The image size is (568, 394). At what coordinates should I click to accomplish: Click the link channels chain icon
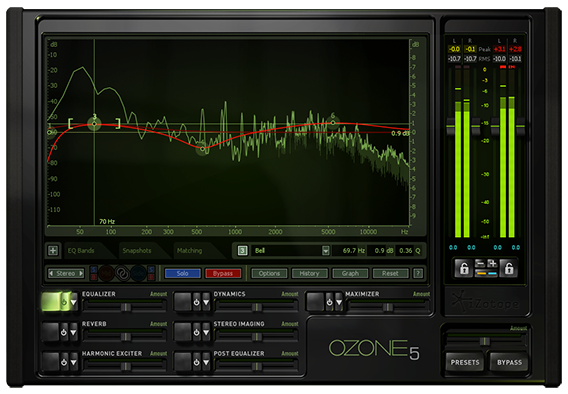click(x=122, y=273)
